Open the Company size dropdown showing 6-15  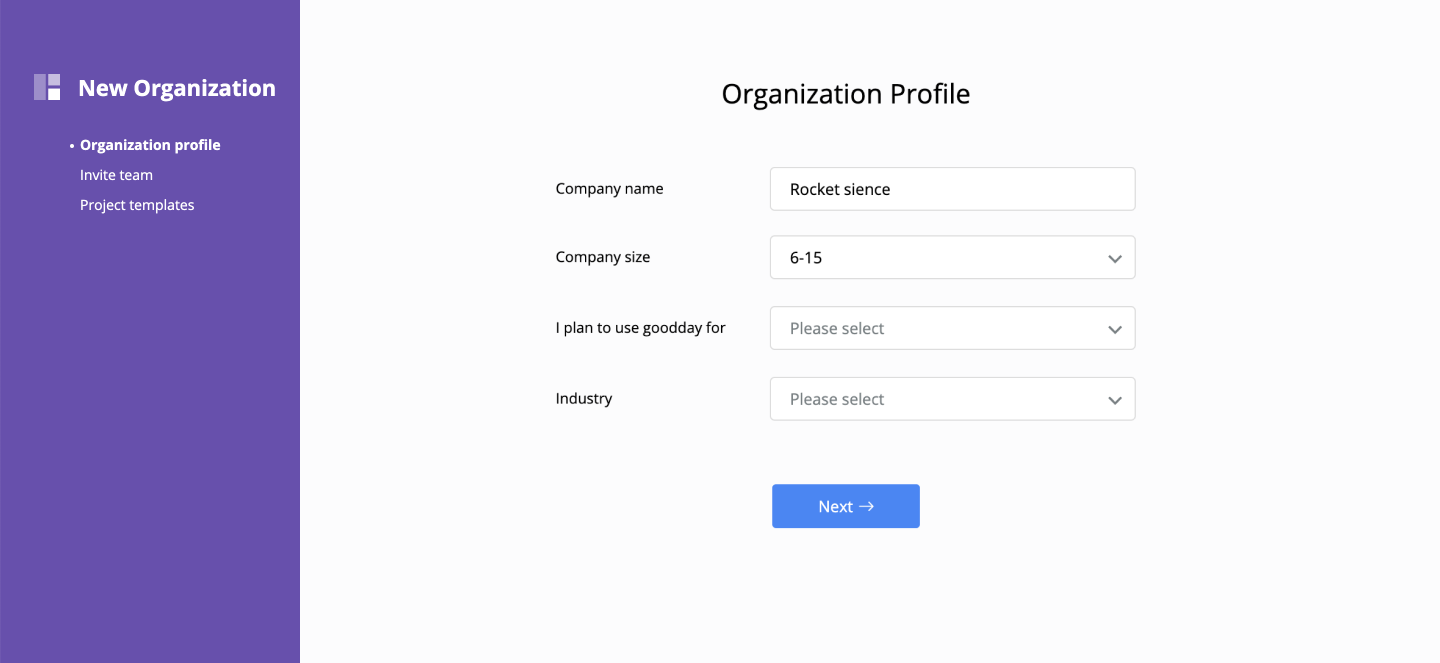pyautogui.click(x=952, y=257)
